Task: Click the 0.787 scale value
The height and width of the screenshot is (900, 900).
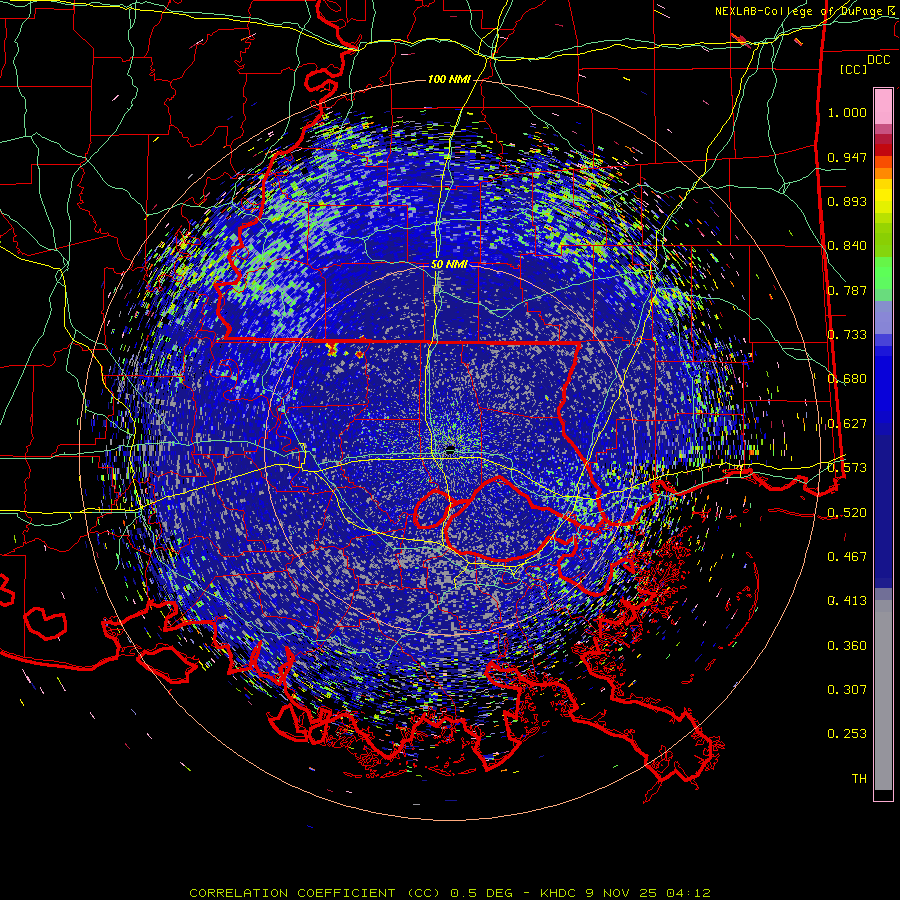Action: pyautogui.click(x=847, y=290)
